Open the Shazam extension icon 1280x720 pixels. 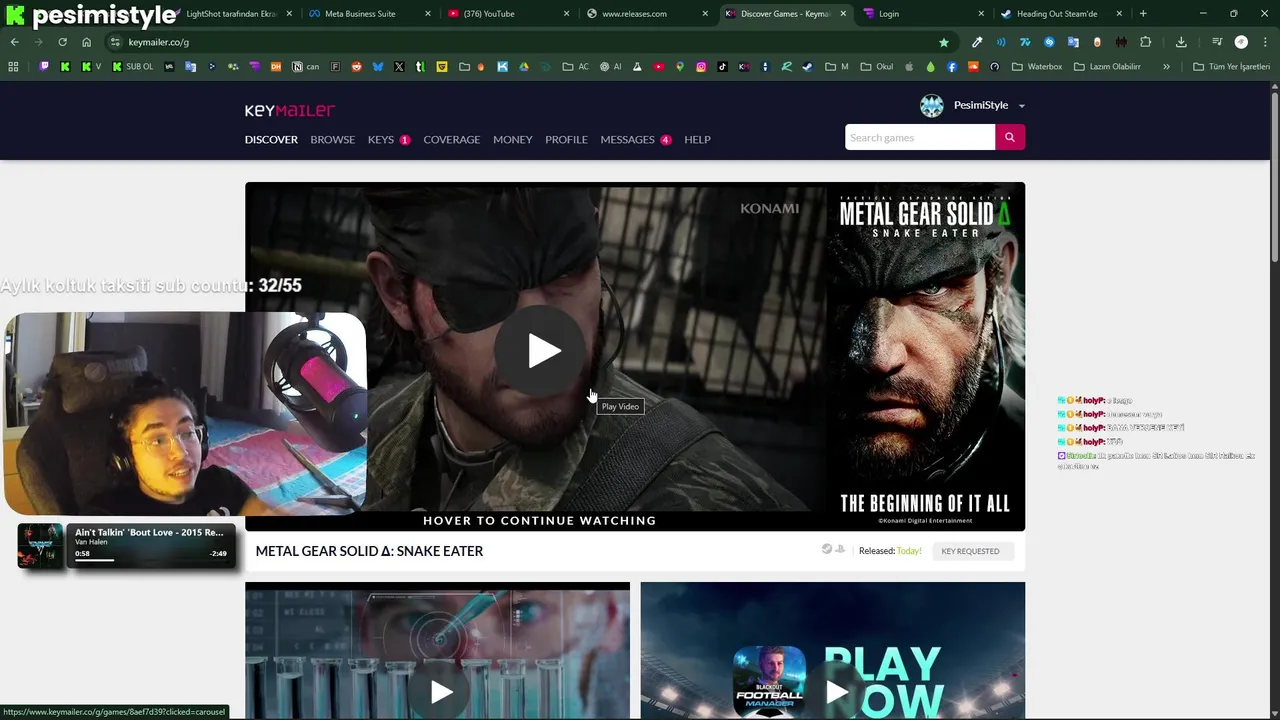(x=1049, y=42)
